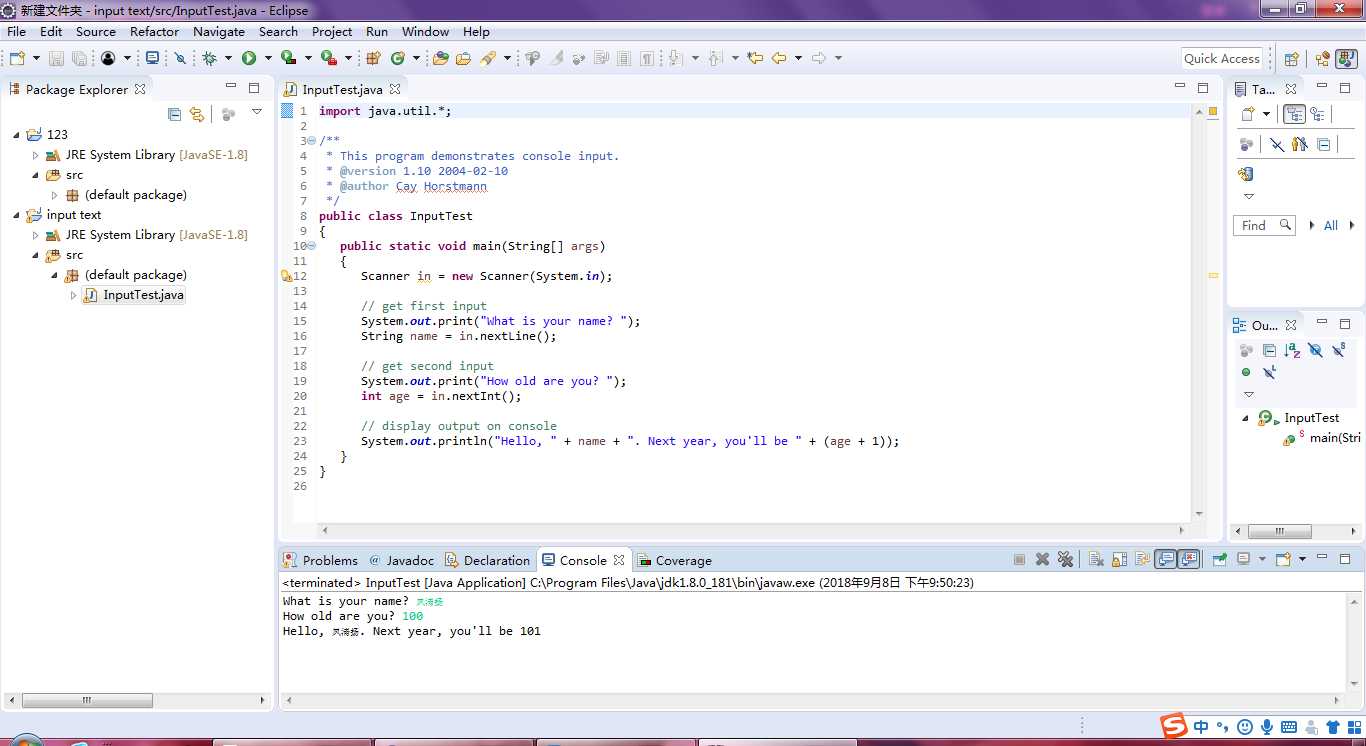This screenshot has width=1366, height=746.
Task: Click the New file toolbar icon
Action: point(17,58)
